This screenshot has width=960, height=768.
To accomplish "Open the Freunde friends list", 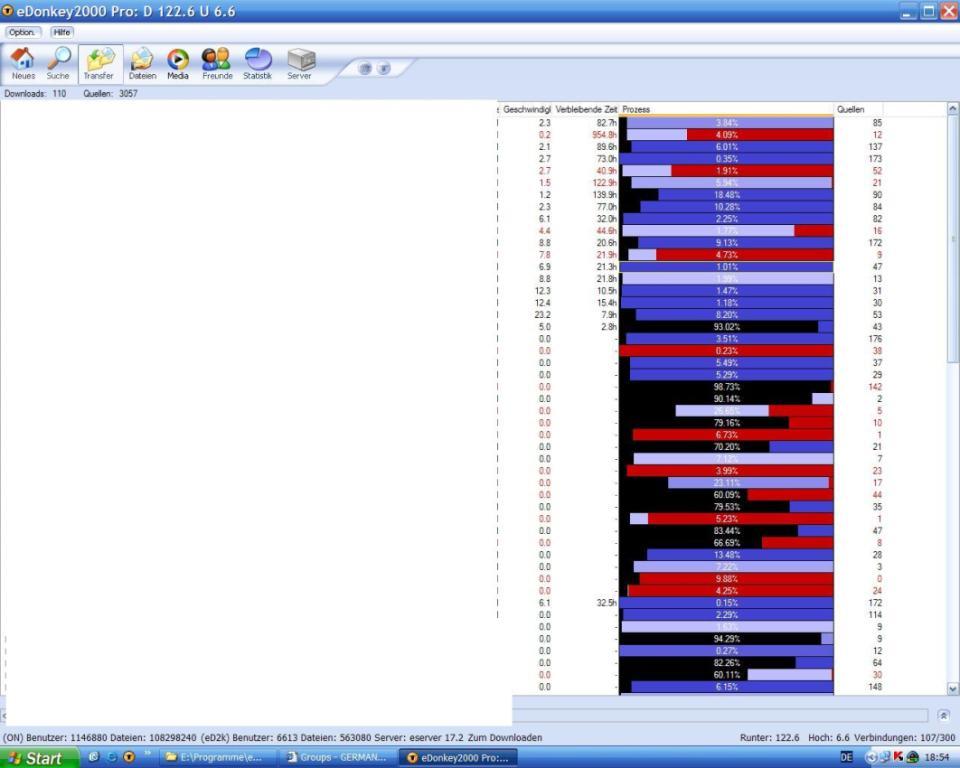I will (x=217, y=63).
